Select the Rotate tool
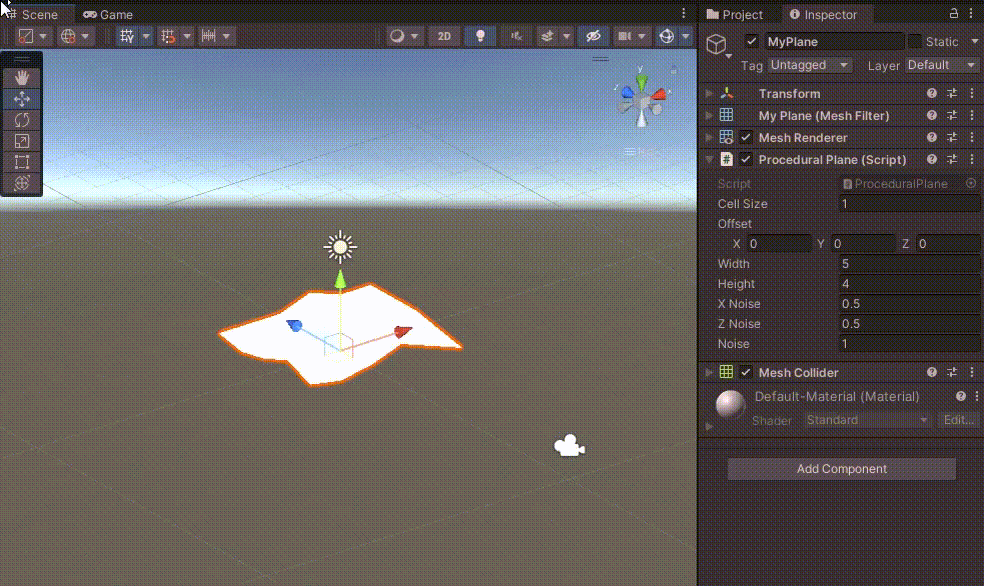Viewport: 984px width, 586px height. tap(22, 120)
